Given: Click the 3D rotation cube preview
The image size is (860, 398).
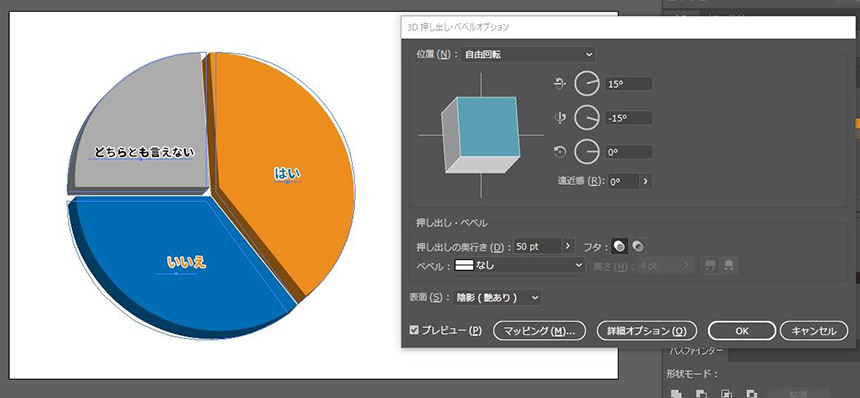Looking at the screenshot, I should 480,135.
